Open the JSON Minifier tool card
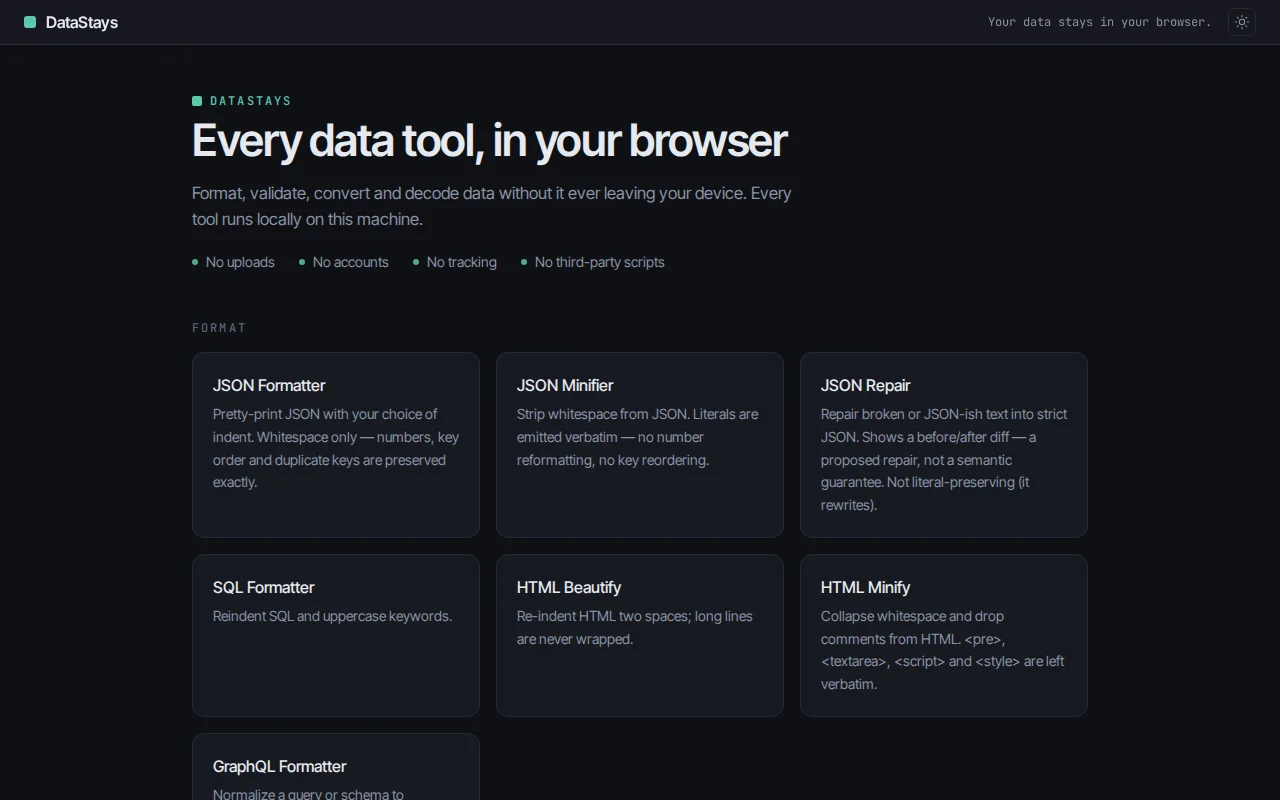 (640, 445)
